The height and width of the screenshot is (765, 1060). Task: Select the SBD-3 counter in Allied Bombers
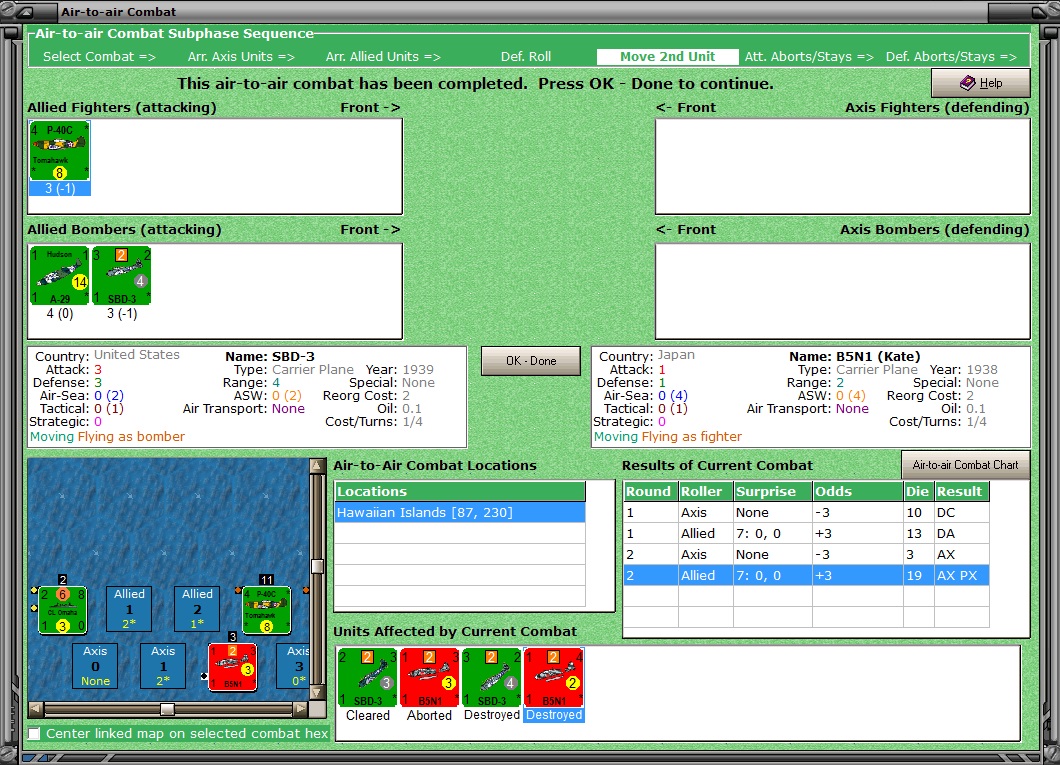pyautogui.click(x=122, y=275)
